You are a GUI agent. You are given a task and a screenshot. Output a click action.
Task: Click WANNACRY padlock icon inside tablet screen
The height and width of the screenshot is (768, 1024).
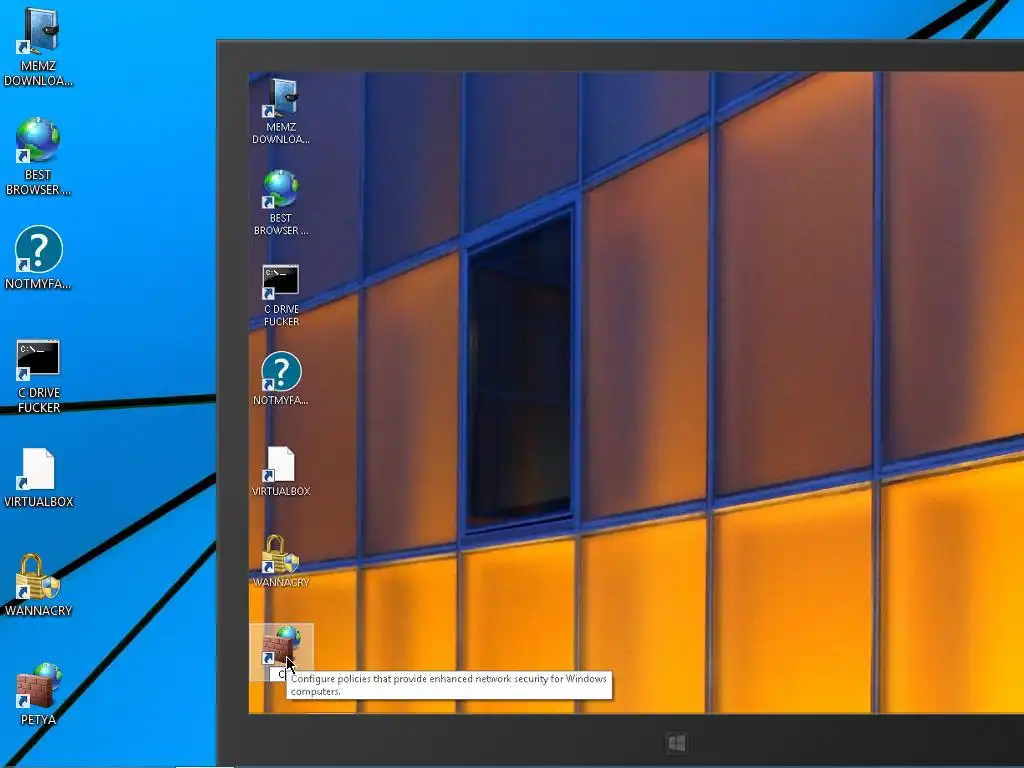[x=281, y=554]
